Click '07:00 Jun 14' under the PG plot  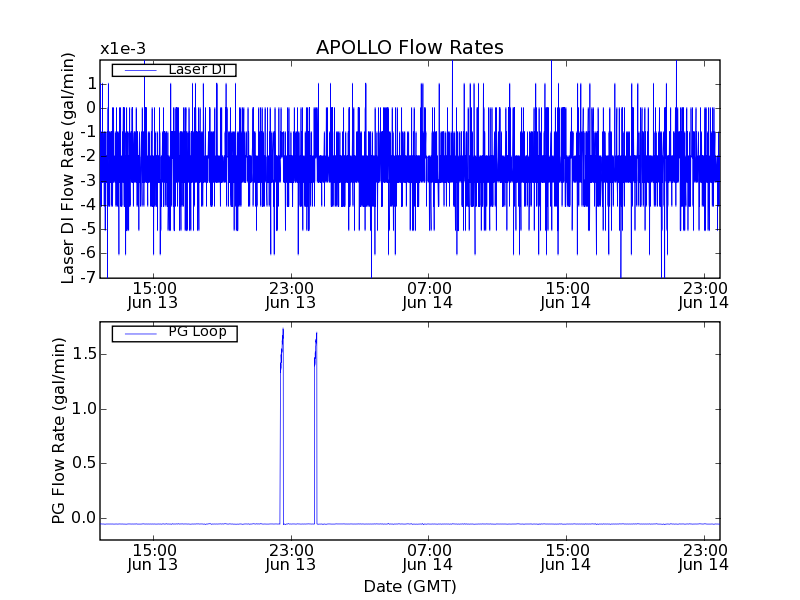click(428, 558)
